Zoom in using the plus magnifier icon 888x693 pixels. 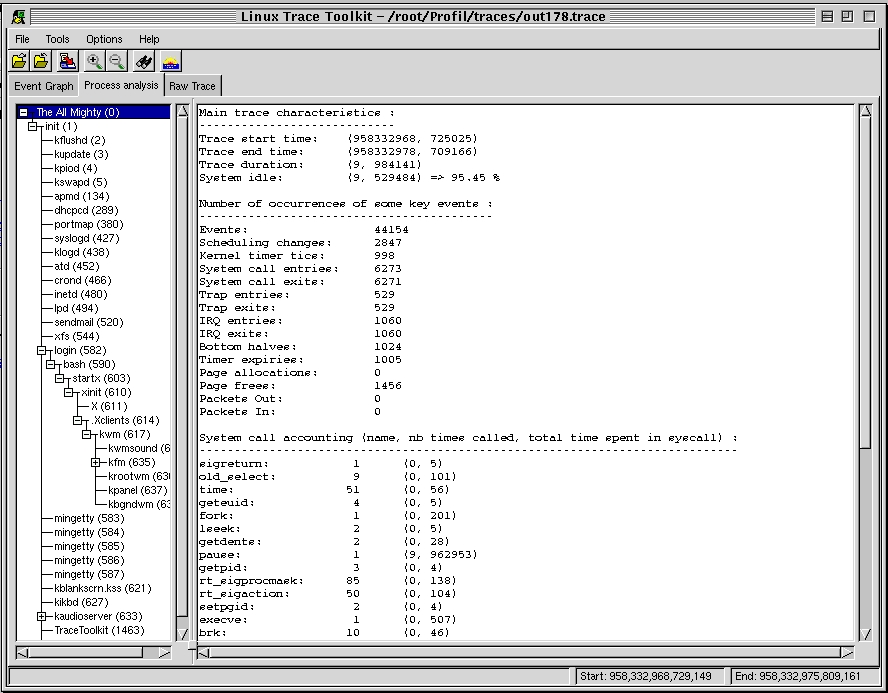click(x=95, y=61)
